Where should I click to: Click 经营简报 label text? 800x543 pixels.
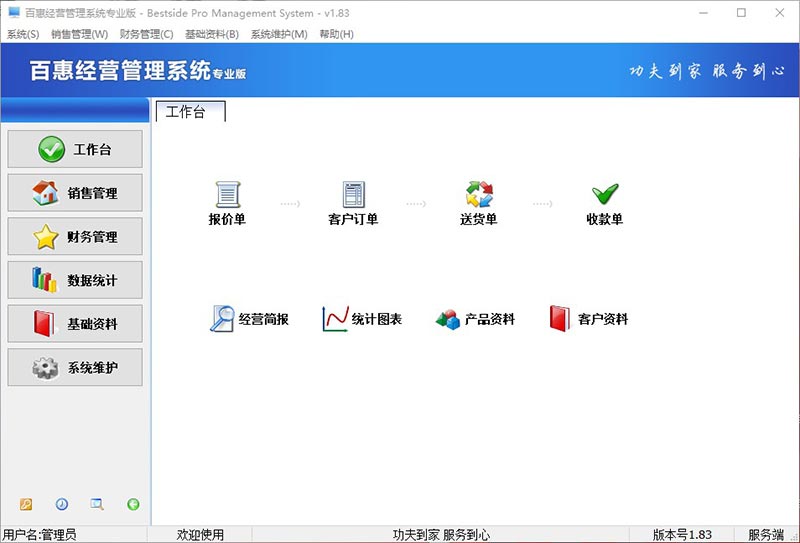tap(264, 319)
